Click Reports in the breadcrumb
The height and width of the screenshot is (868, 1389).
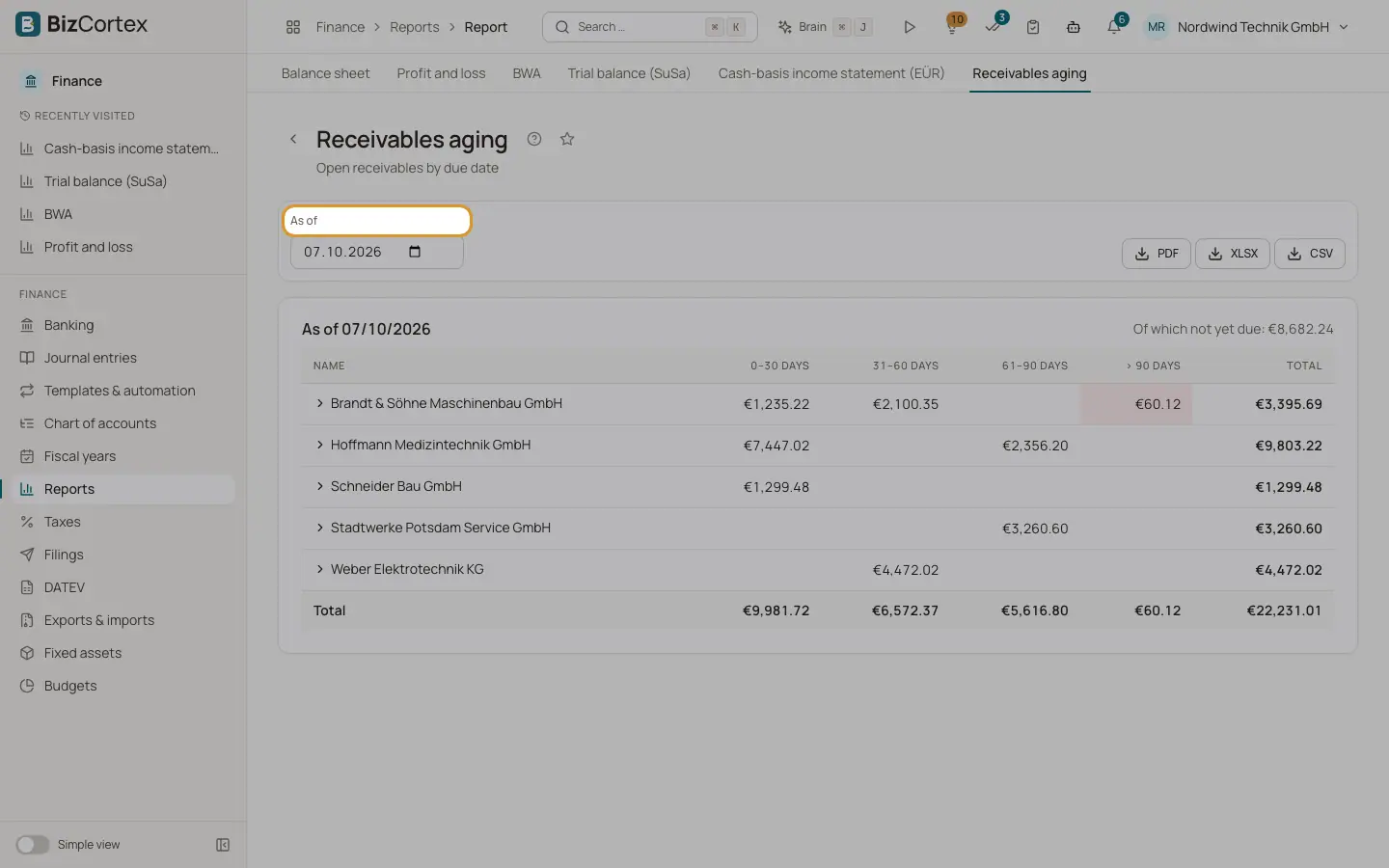coord(415,27)
